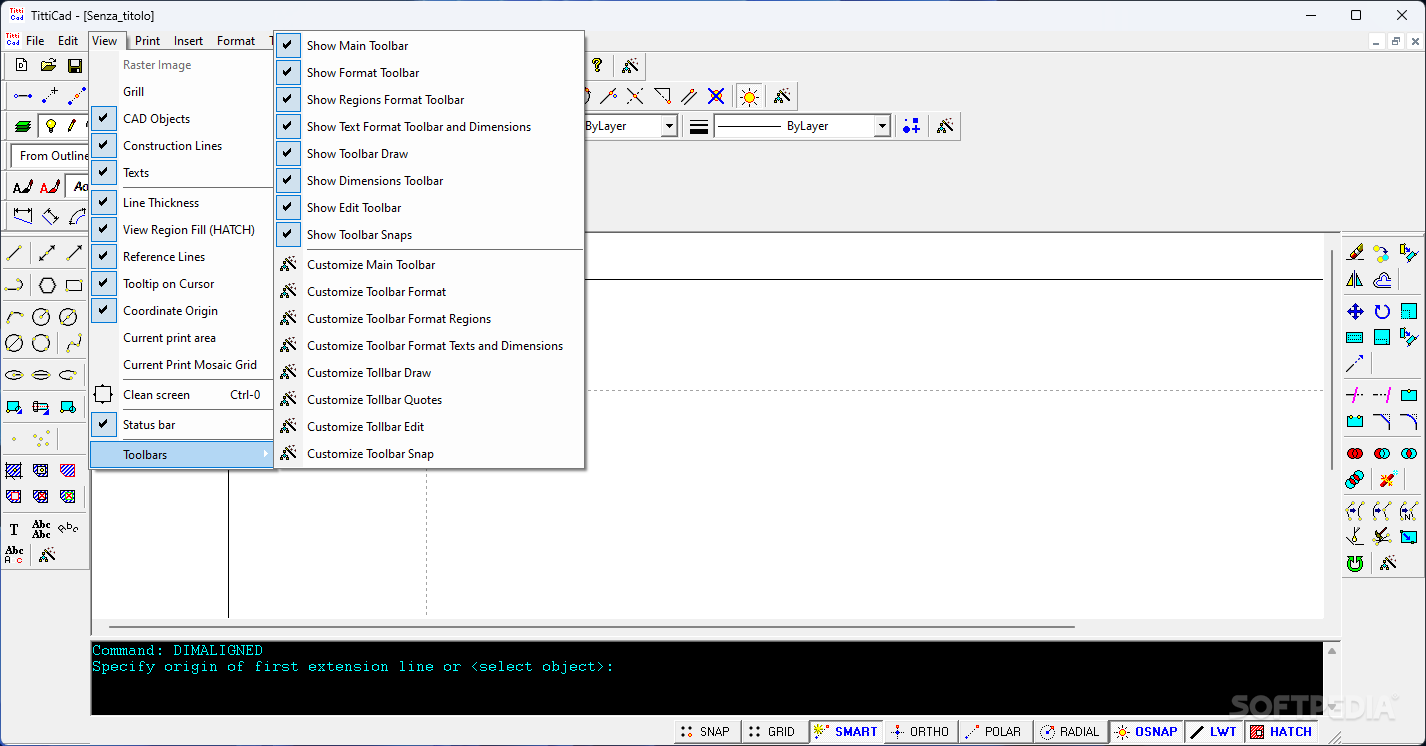Toggle HATCH status button
This screenshot has width=1426, height=746.
(1281, 732)
